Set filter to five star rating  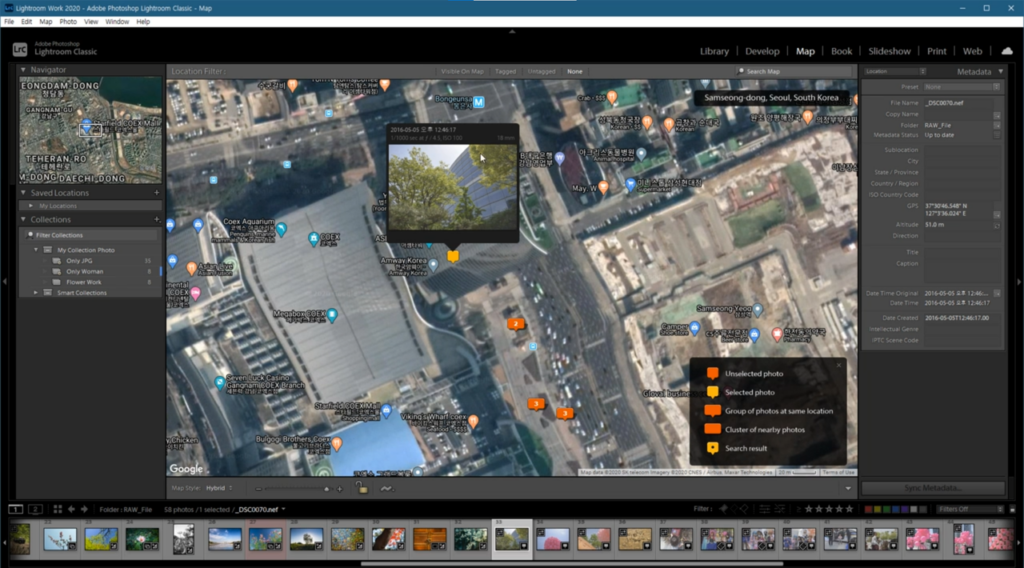[x=850, y=509]
